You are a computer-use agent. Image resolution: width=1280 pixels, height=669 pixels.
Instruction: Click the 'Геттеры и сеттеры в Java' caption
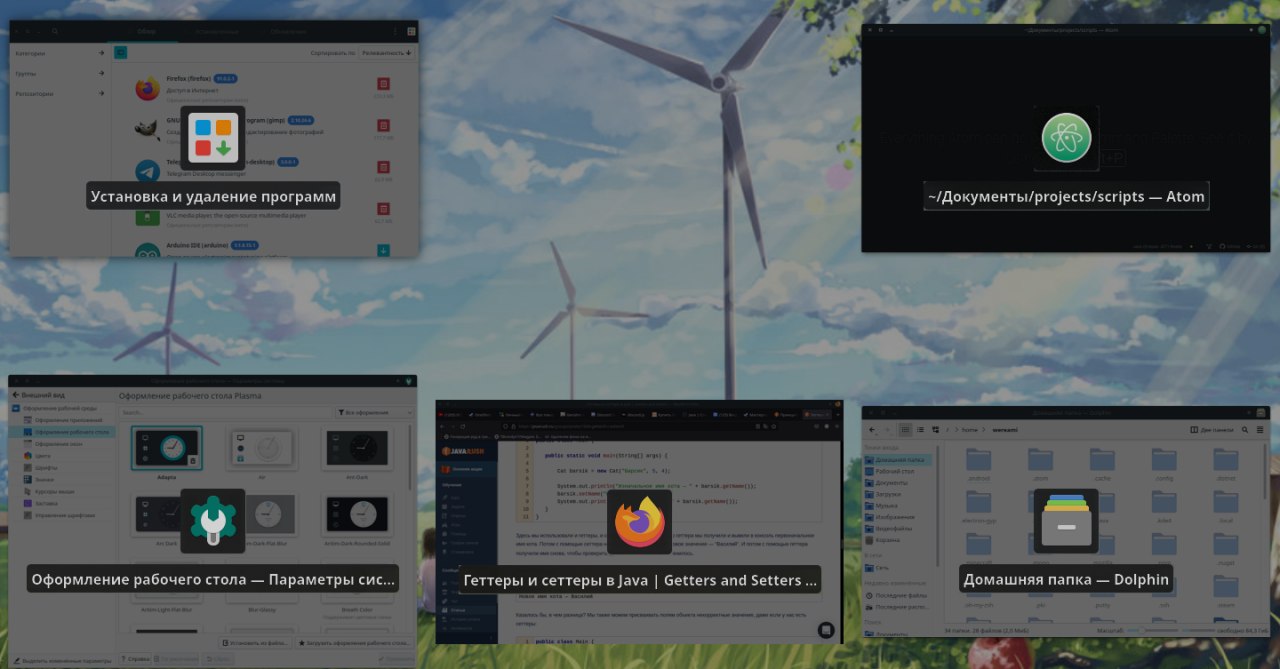tap(640, 580)
